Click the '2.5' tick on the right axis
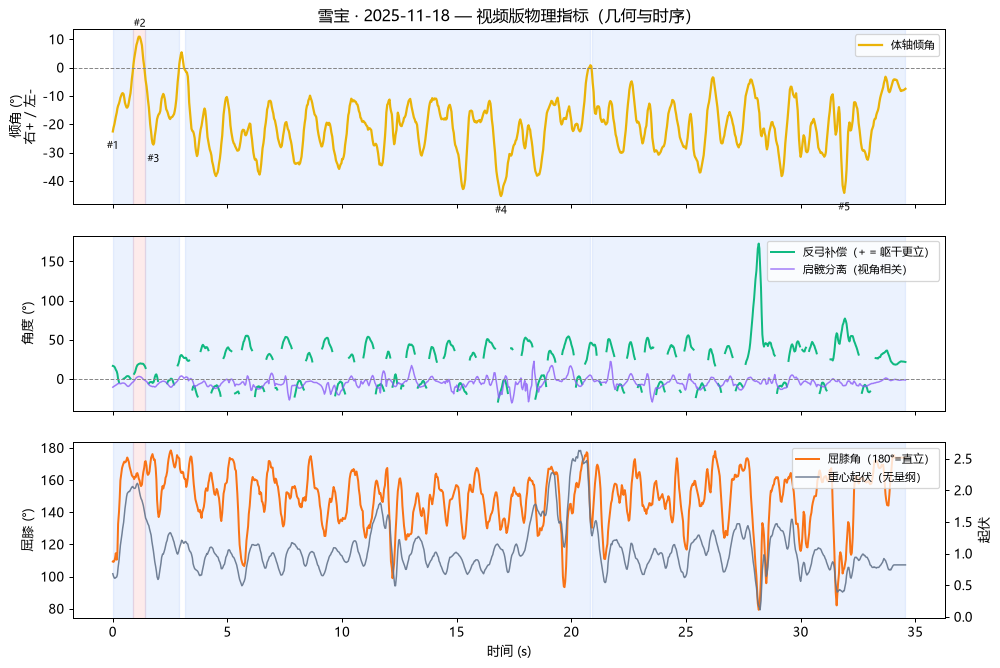Screen dimensions: 1000x668 (x=963, y=459)
